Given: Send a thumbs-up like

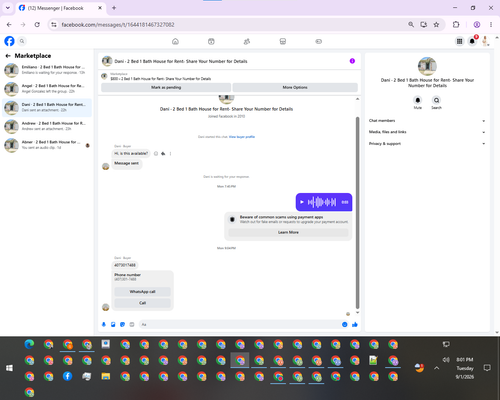Looking at the screenshot, I should click(355, 324).
